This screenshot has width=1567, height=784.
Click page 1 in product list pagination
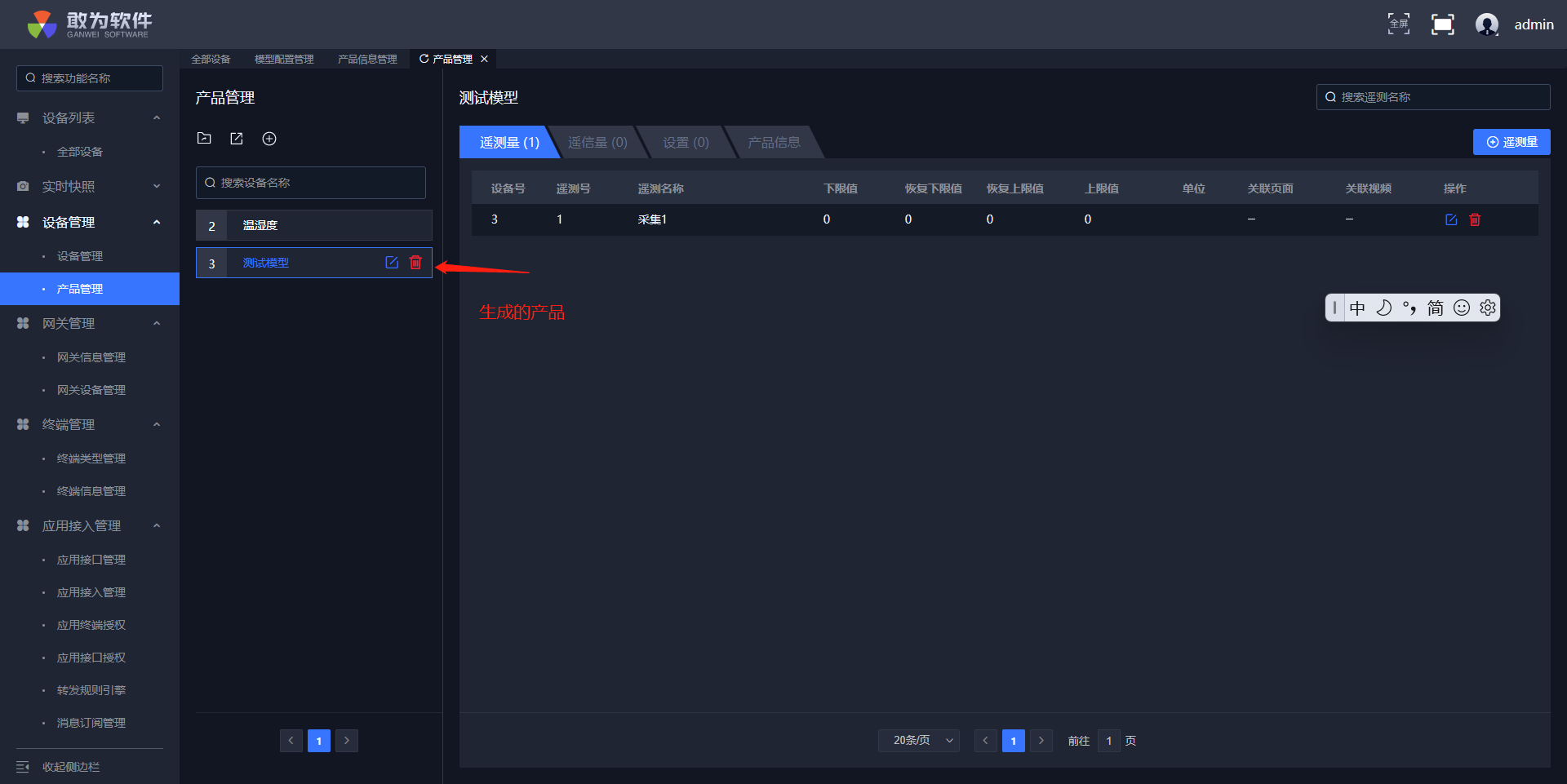[319, 741]
